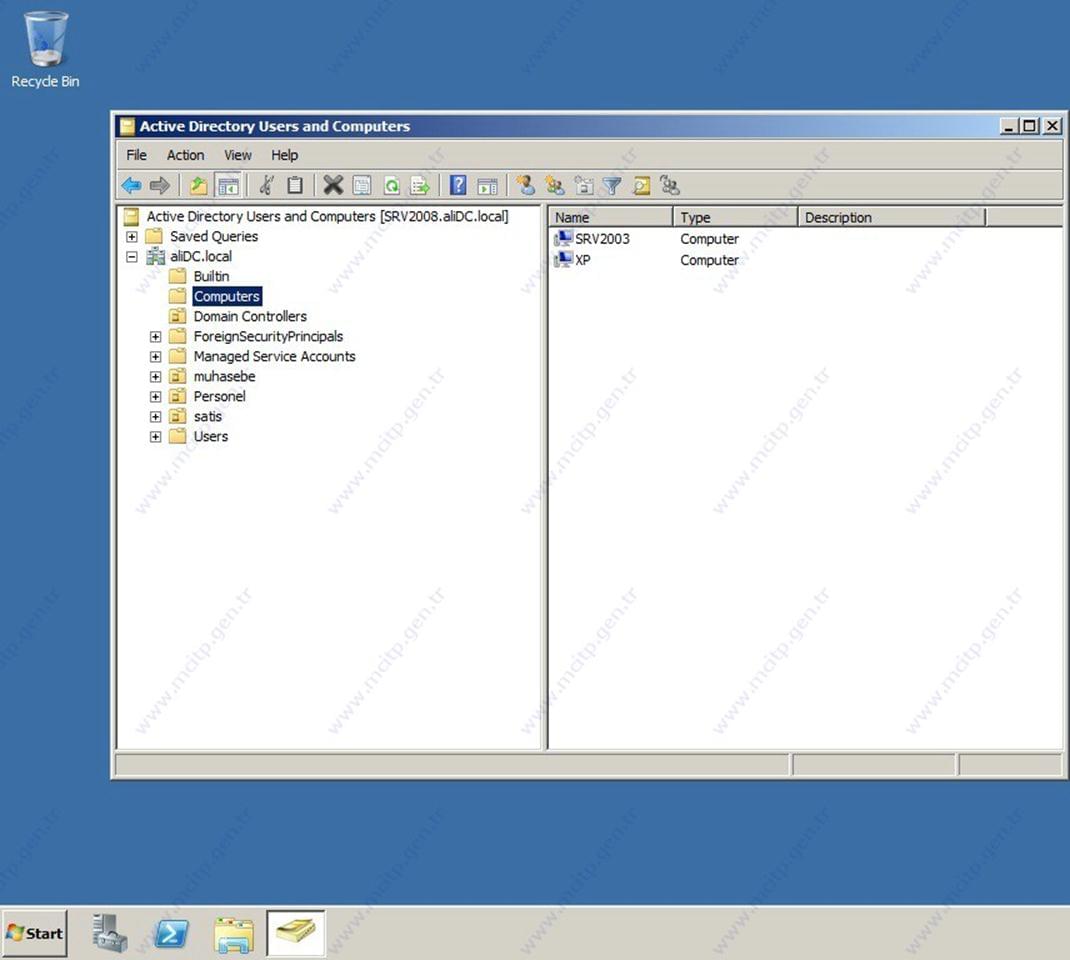Click the window system menu icon in title bar
Screen dimensions: 1070x960
point(127,126)
